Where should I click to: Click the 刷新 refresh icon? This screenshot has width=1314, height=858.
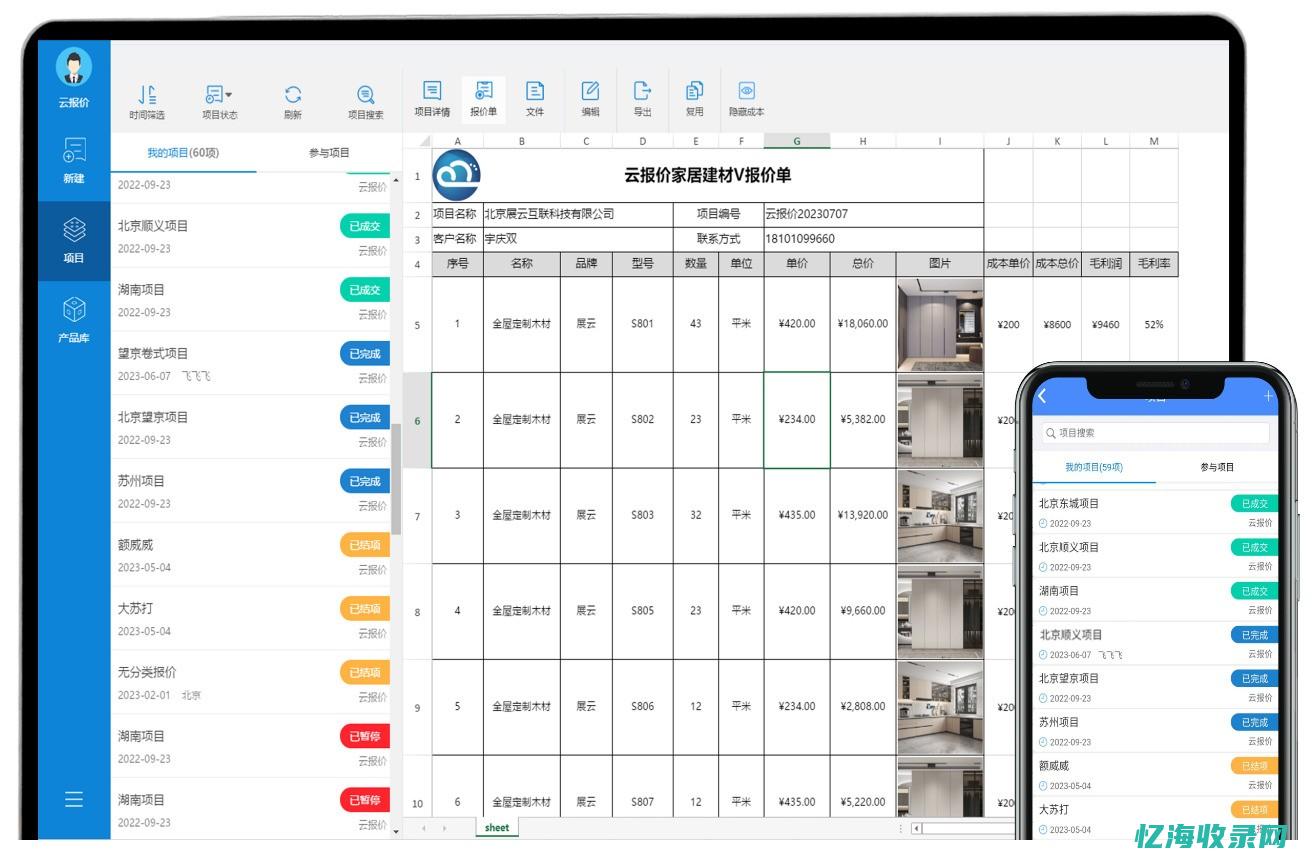point(293,95)
